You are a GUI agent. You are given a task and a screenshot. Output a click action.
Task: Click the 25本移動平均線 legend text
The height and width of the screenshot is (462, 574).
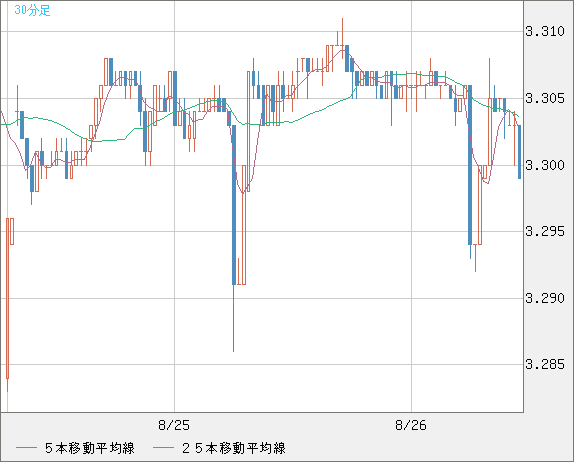tap(234, 448)
